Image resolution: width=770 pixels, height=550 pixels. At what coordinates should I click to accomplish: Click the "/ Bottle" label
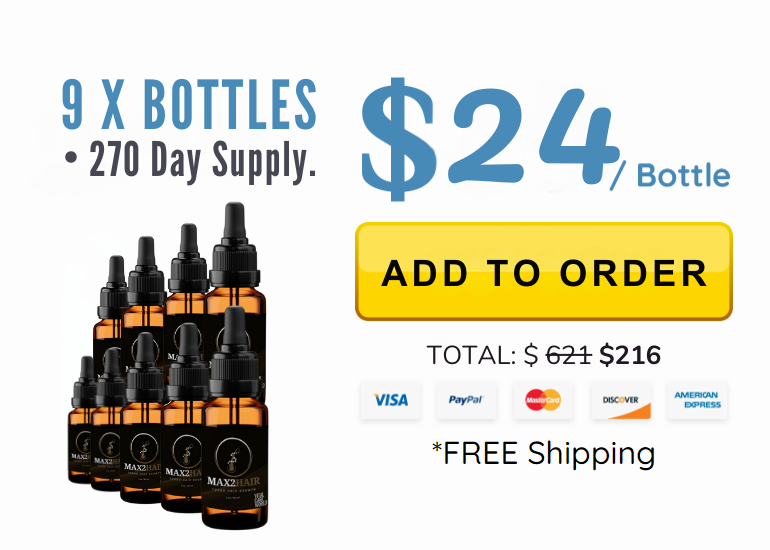coord(670,176)
